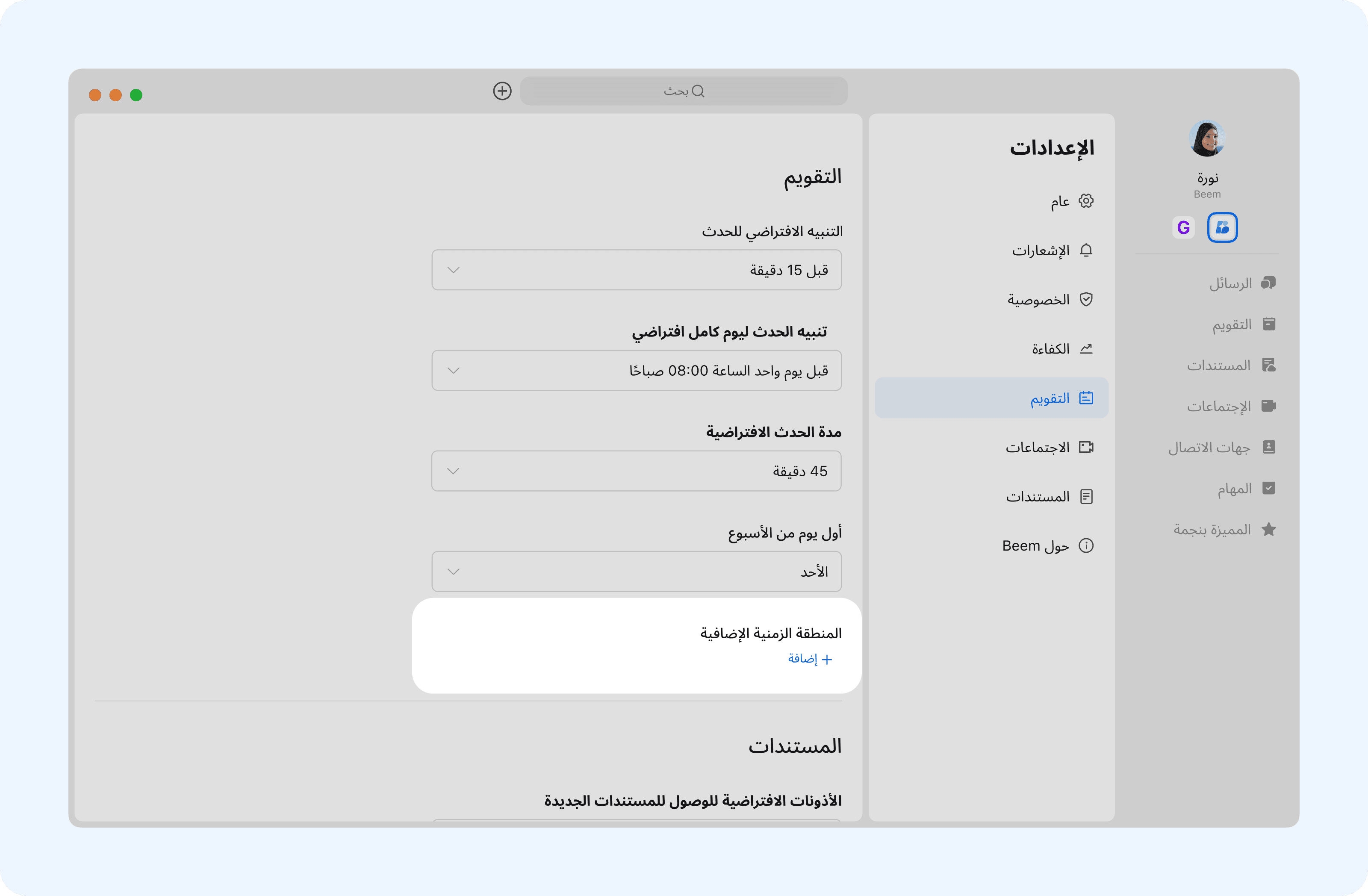
Task: Select General (عام) settings tab
Action: coord(1071,201)
